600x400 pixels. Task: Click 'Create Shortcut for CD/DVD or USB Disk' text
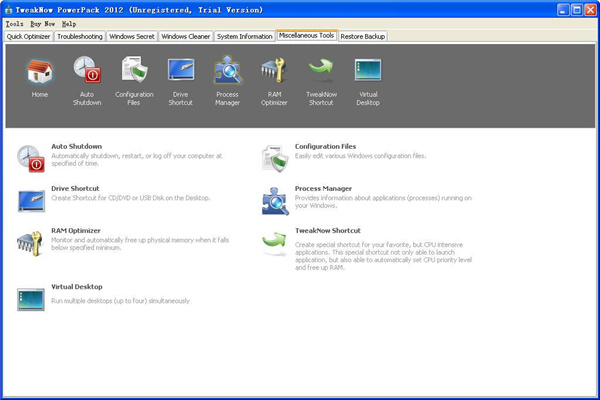coord(130,198)
